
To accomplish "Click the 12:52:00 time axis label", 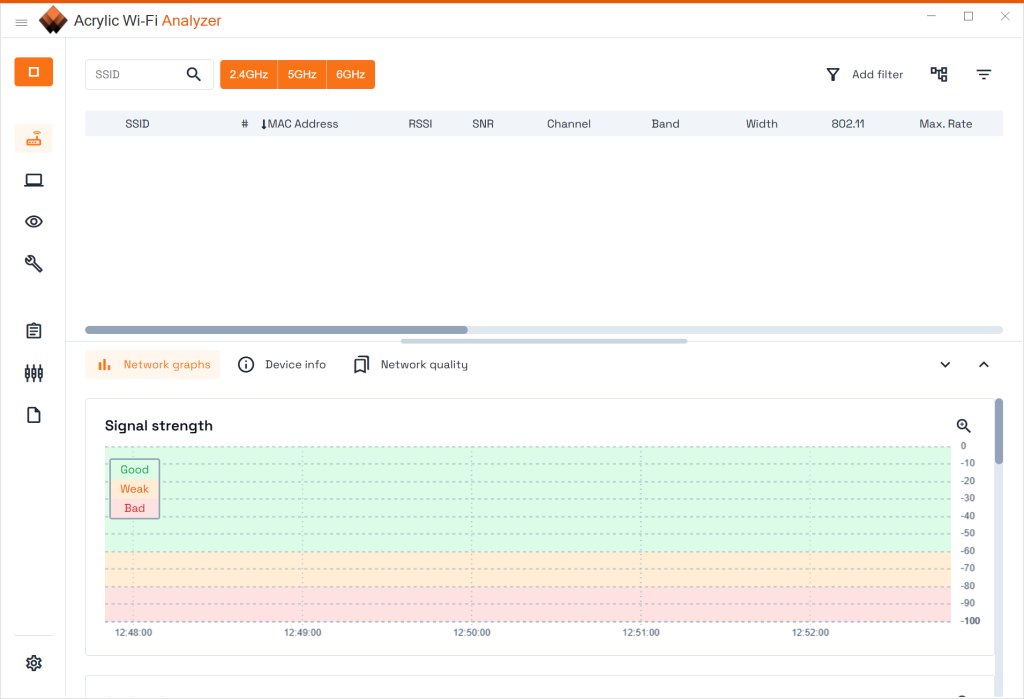I will tap(810, 632).
